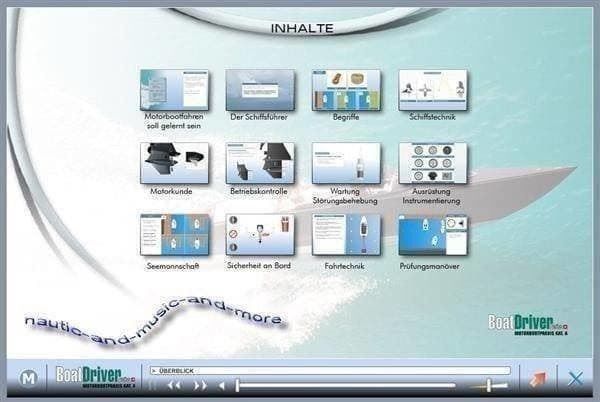Click the 'Betriebskontrolle' label text

(259, 191)
